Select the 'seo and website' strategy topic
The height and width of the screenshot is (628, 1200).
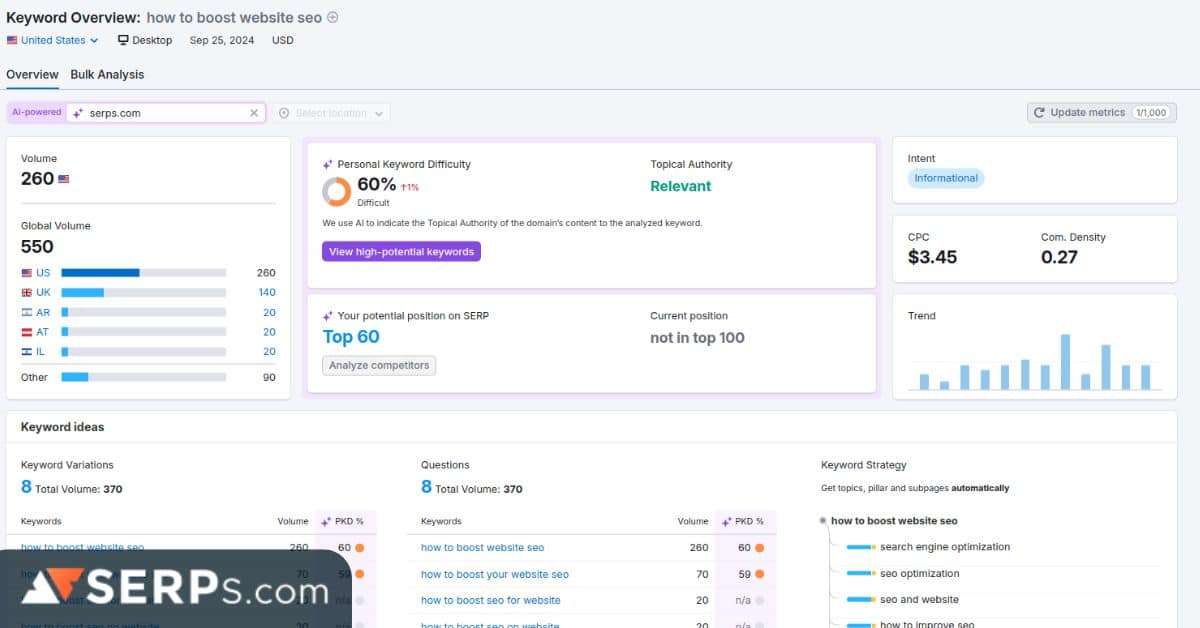pyautogui.click(x=919, y=600)
